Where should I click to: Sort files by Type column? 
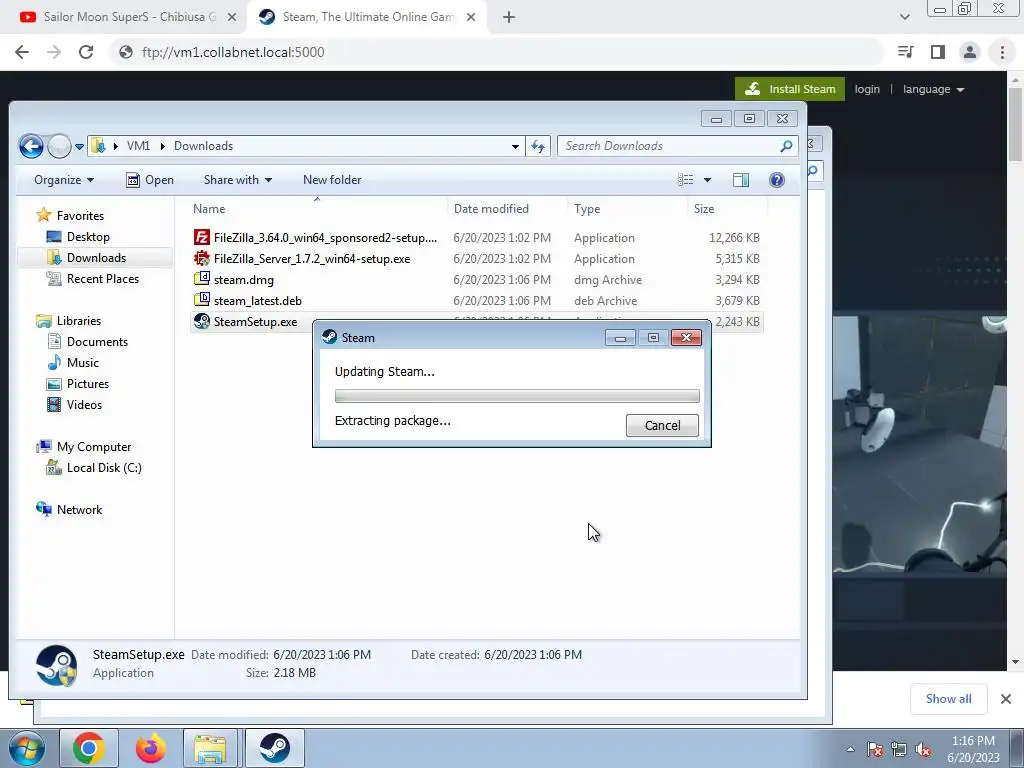[627, 209]
